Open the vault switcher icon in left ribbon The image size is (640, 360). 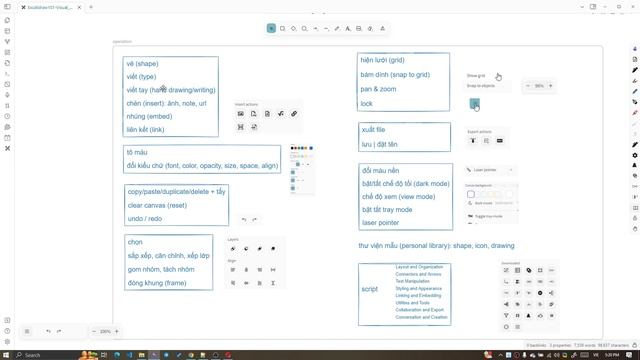click(x=7, y=320)
